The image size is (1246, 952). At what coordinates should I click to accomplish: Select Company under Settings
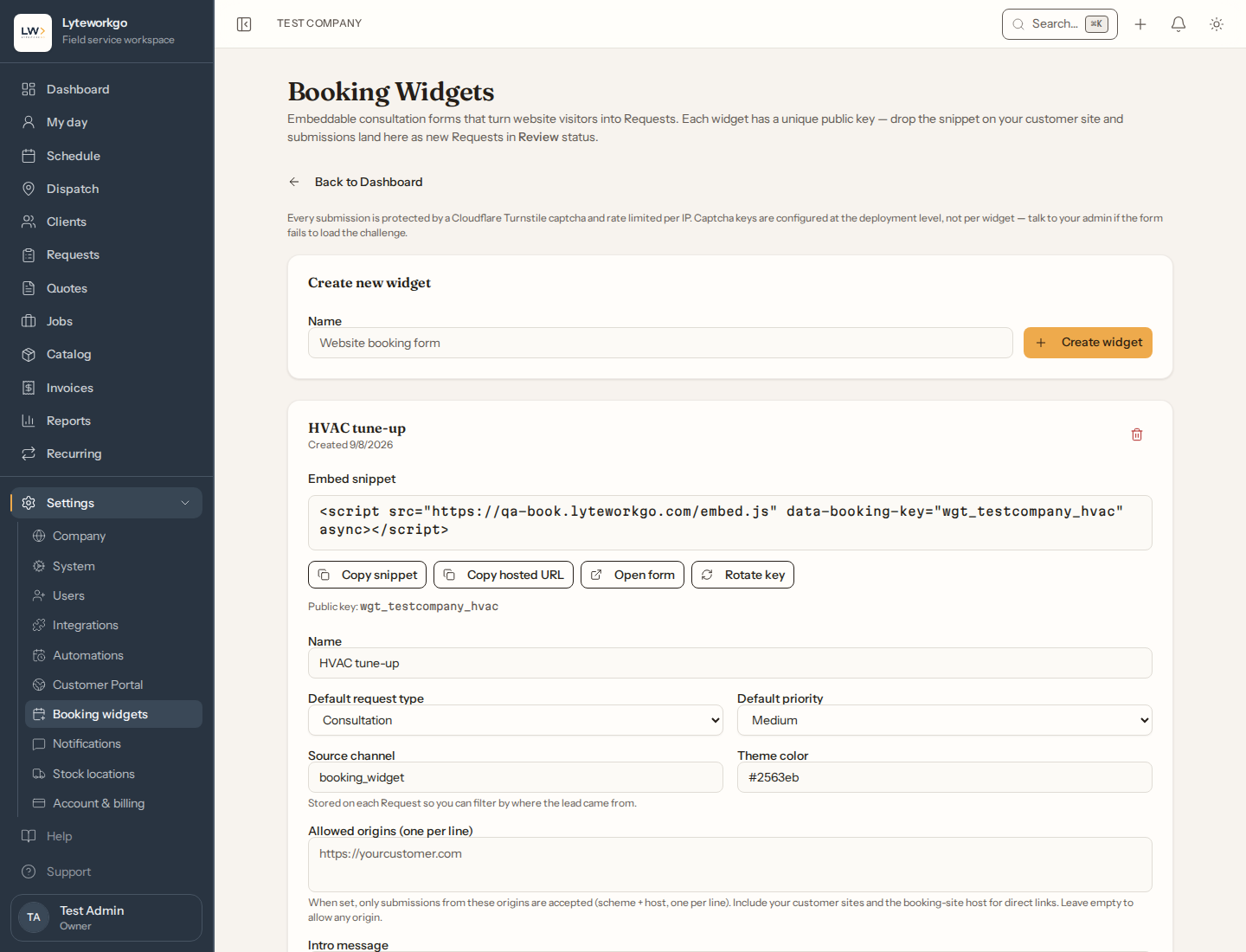coord(113,536)
